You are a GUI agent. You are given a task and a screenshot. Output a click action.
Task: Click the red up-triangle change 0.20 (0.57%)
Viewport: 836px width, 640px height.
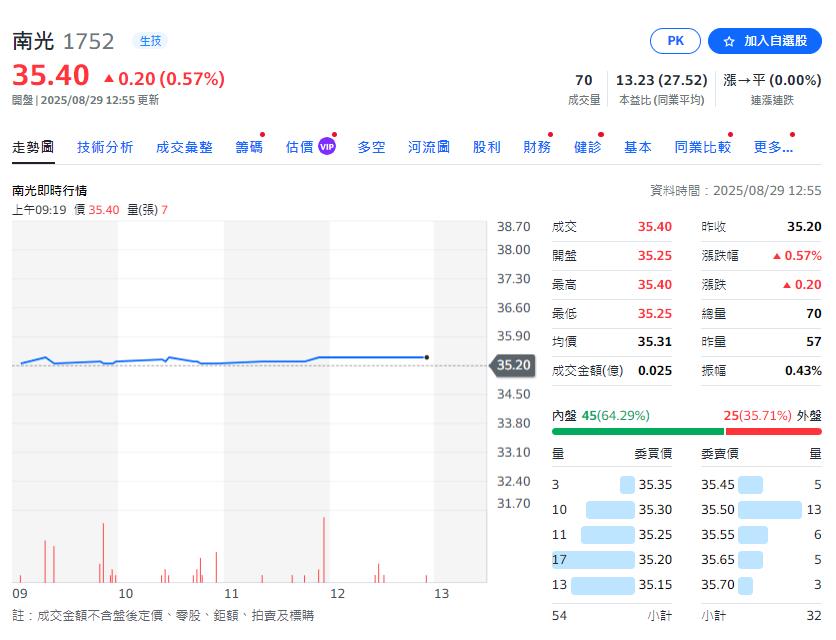[164, 79]
